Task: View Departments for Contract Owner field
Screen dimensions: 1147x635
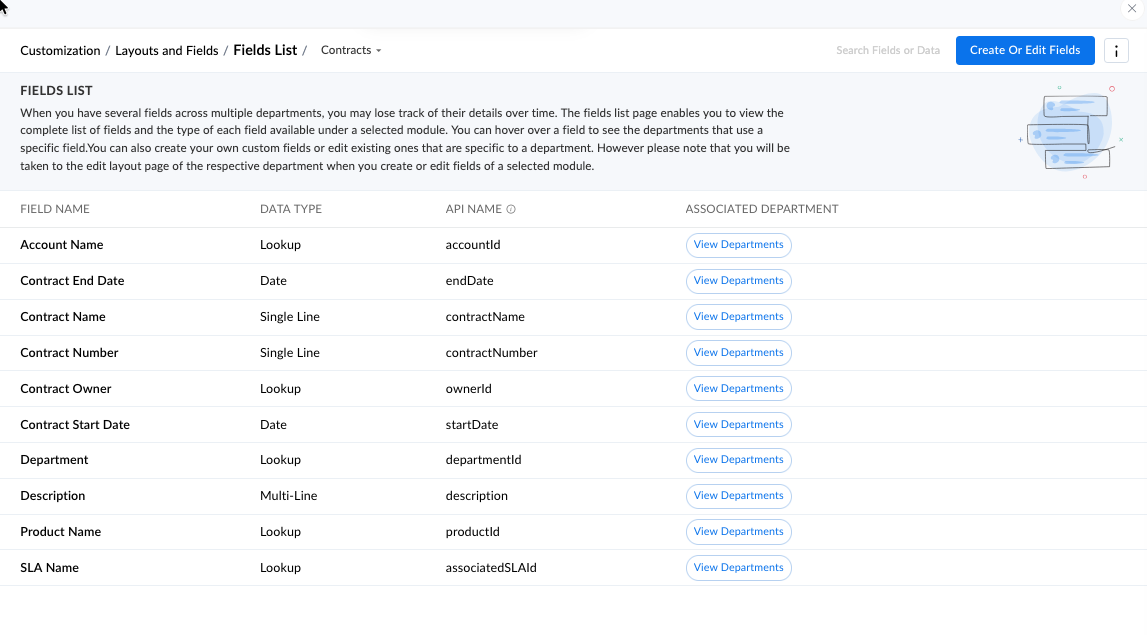Action: (738, 389)
